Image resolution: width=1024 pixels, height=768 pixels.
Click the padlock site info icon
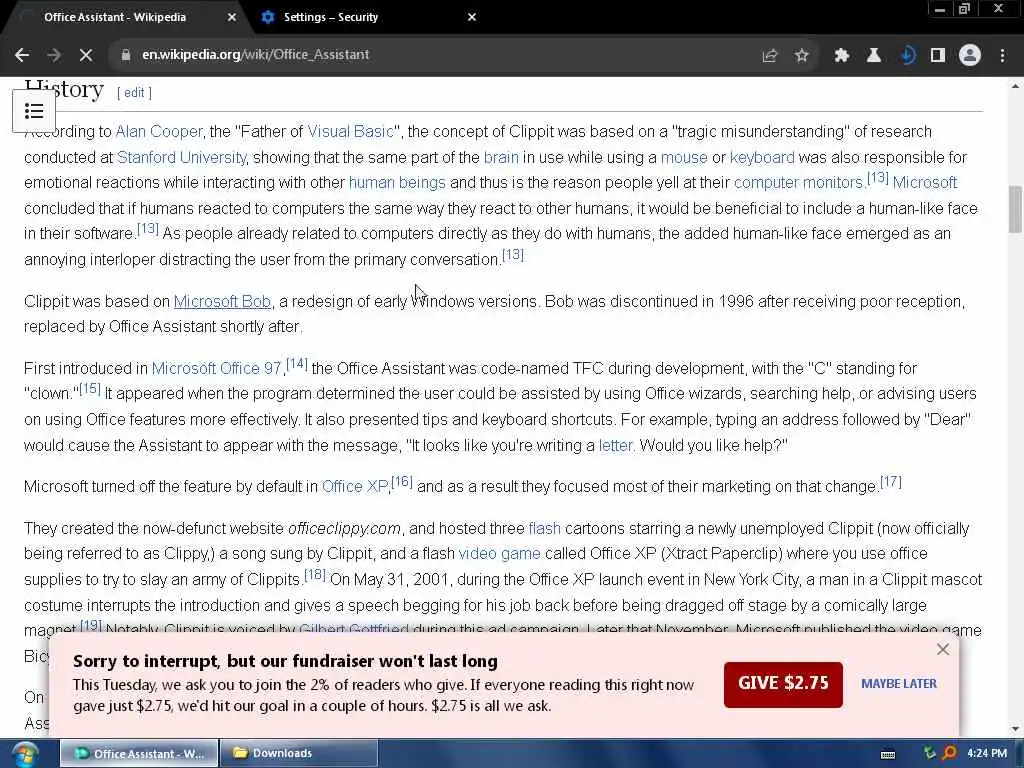(x=125, y=55)
